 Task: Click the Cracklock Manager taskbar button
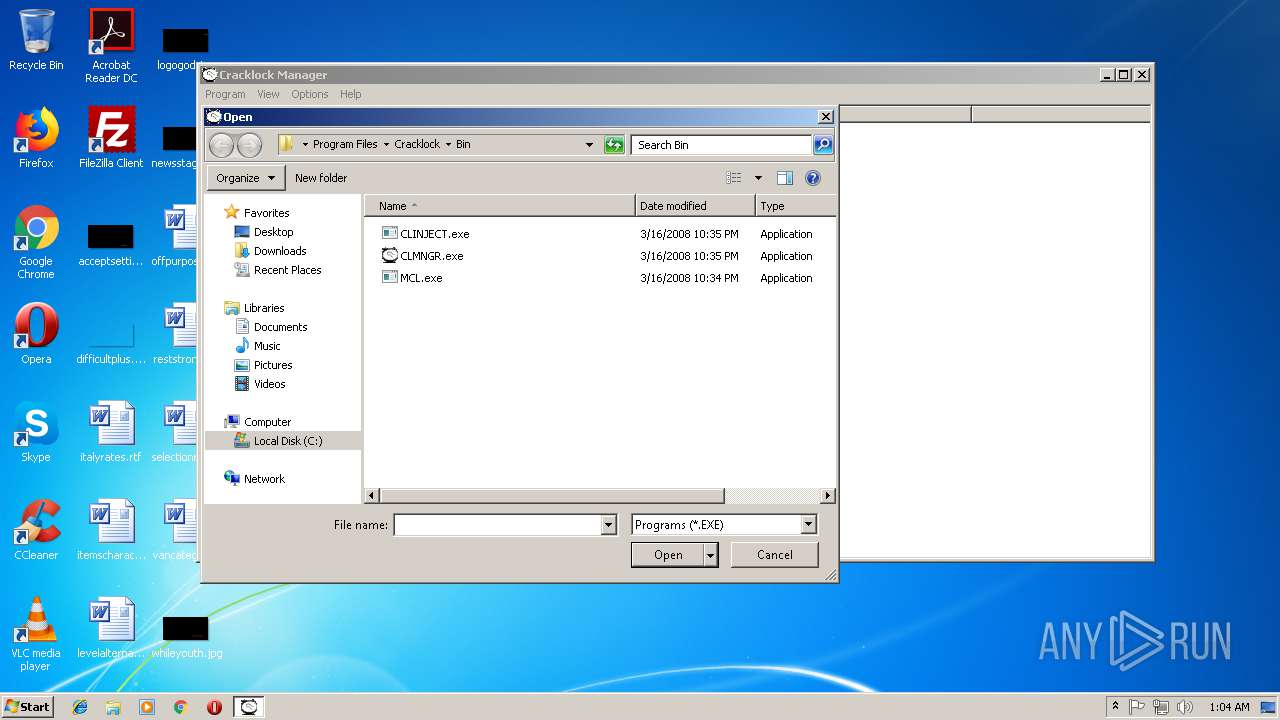(x=249, y=707)
